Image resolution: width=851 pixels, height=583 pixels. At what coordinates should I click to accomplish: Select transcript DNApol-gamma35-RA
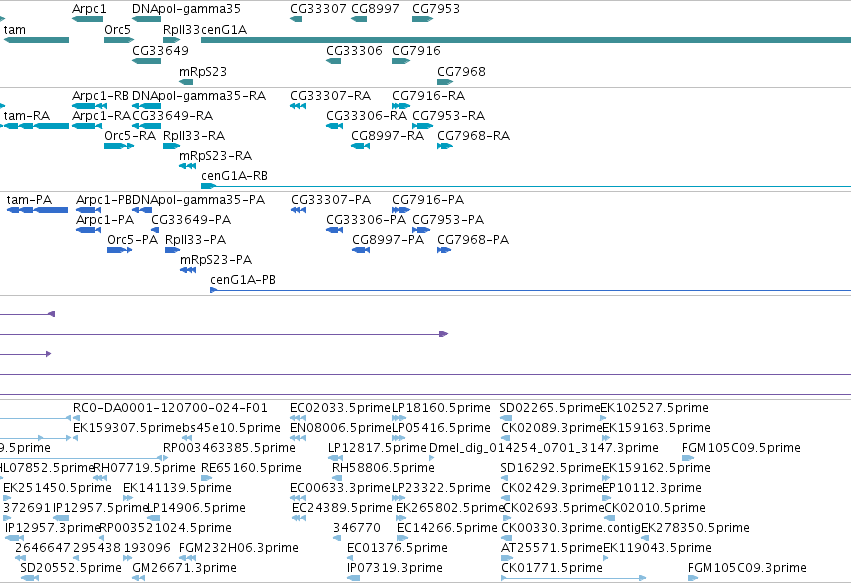199,96
